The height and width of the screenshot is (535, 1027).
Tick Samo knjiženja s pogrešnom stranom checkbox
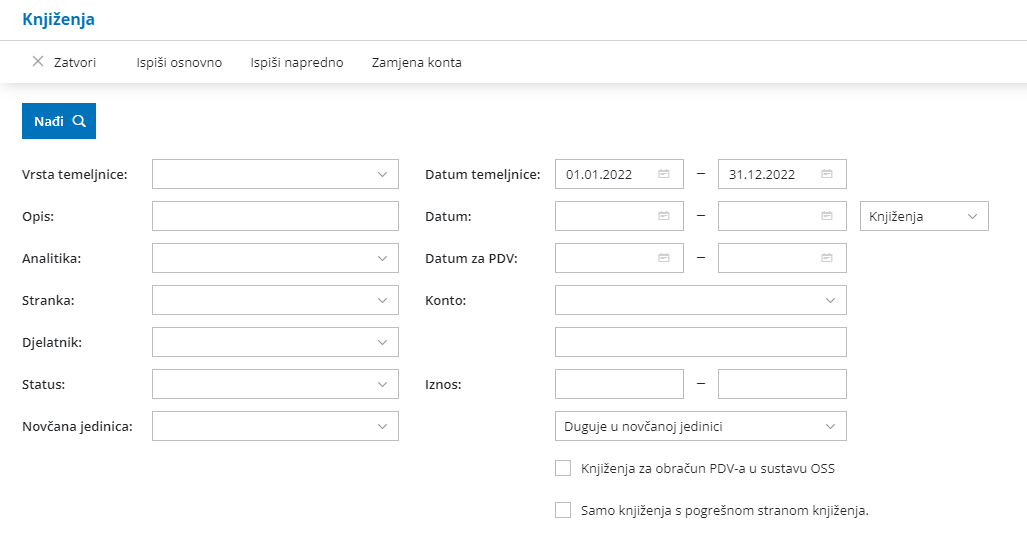pos(563,510)
